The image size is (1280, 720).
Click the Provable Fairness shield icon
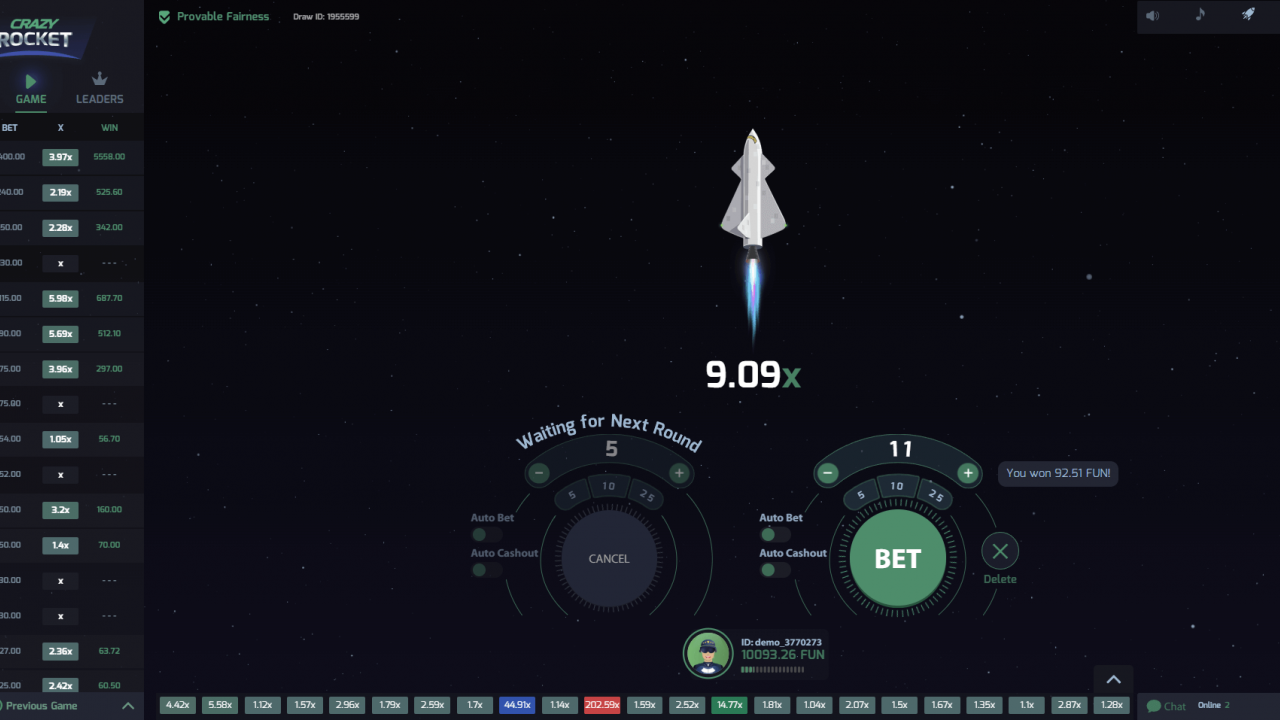click(x=165, y=16)
